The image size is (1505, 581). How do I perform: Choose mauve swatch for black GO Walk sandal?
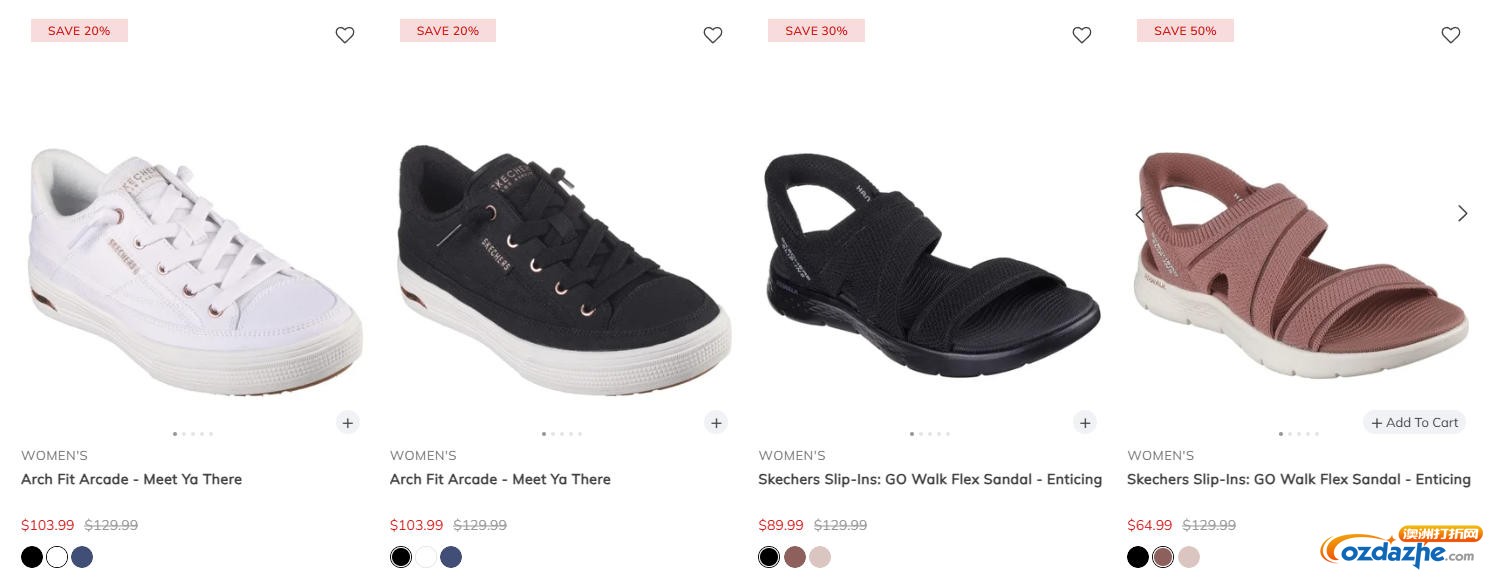click(x=795, y=557)
